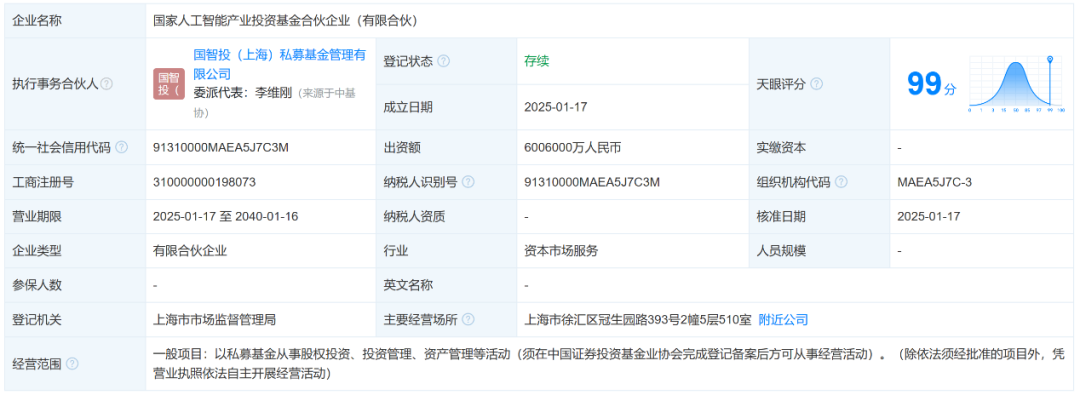
Task: Click business term 2025-01-17 至 2040-01-16
Action: [225, 216]
